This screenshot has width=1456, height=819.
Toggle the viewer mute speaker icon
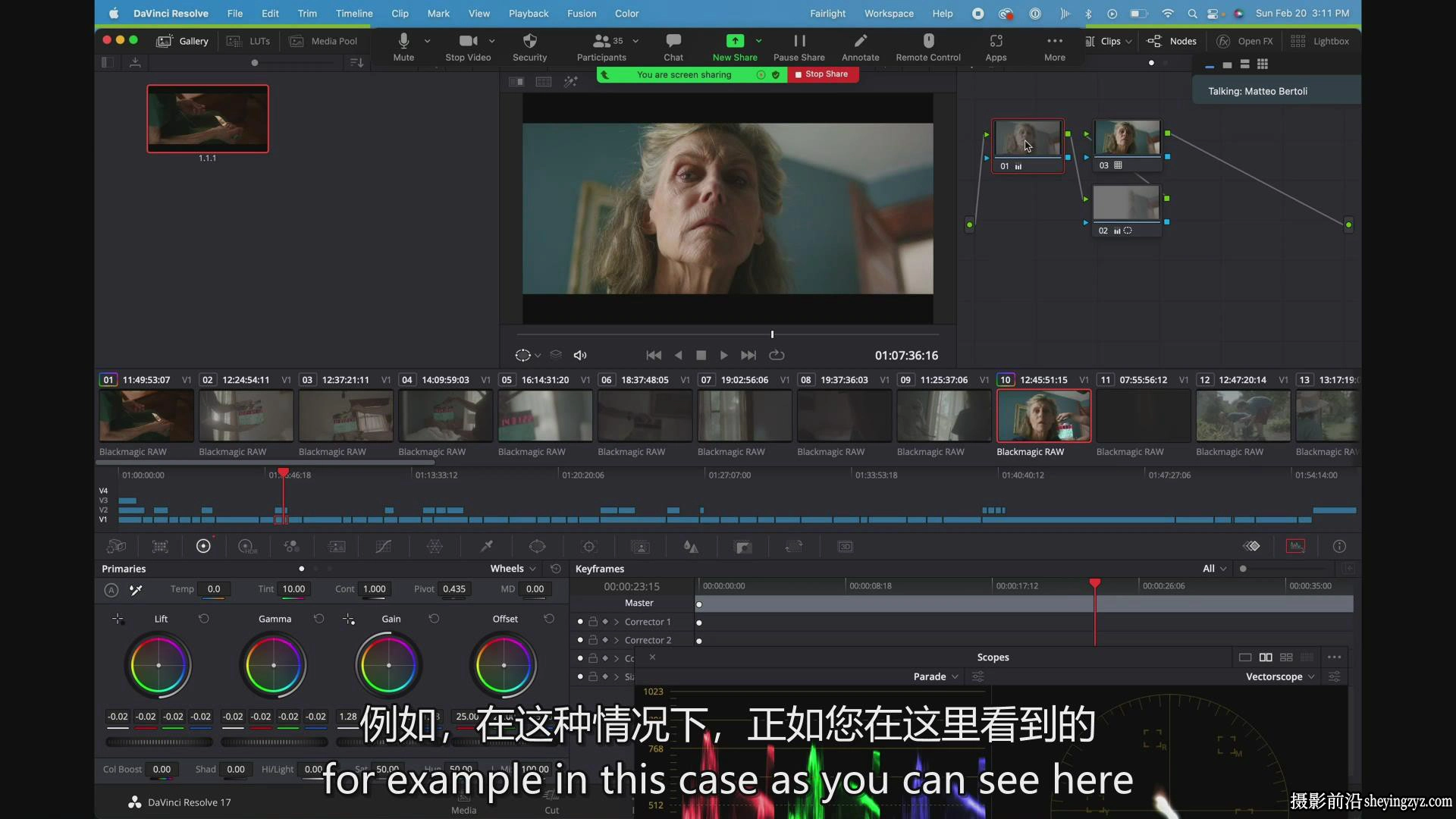pyautogui.click(x=580, y=355)
